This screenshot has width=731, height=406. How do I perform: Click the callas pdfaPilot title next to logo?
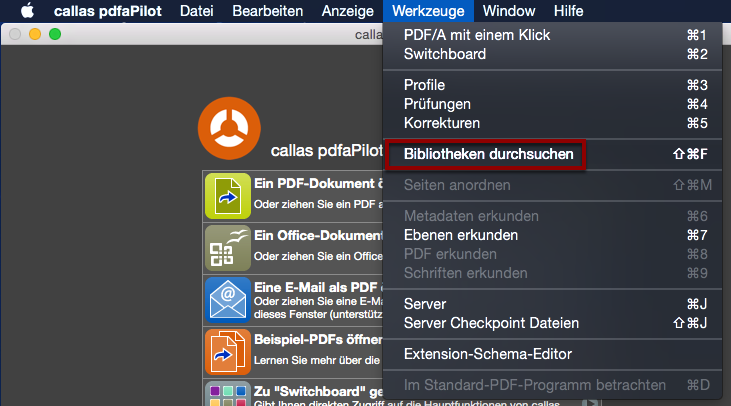pos(326,151)
